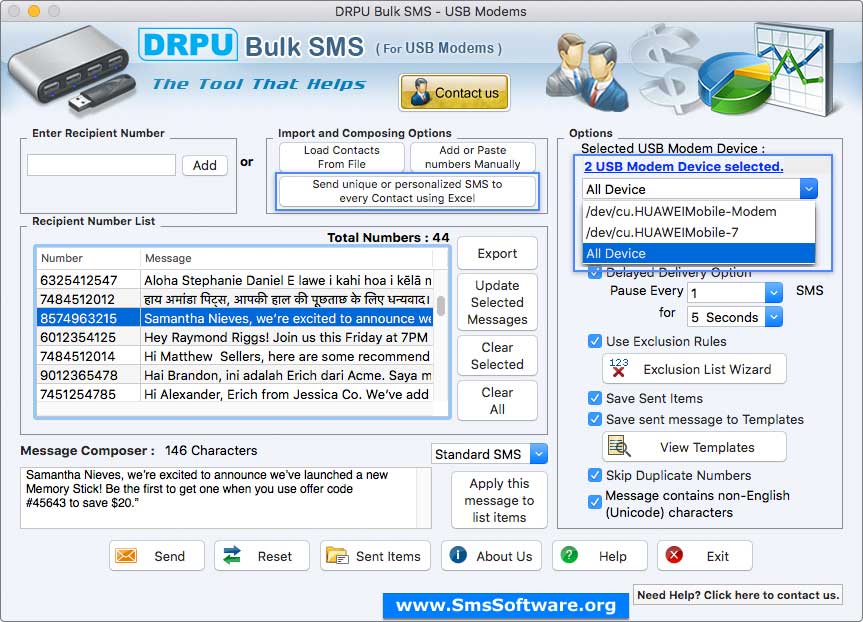Click message cell 'Hey Raymond Riggs! Join us'

tap(287, 337)
